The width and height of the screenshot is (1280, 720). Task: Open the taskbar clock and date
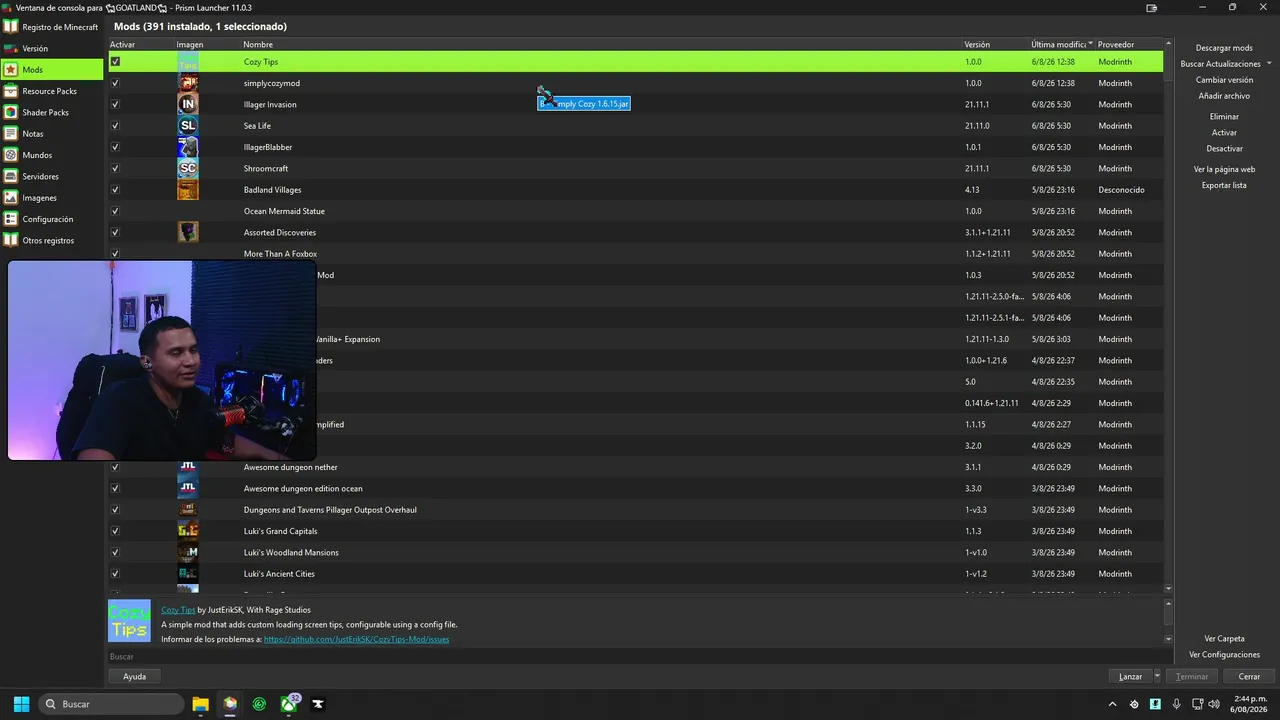[1250, 704]
